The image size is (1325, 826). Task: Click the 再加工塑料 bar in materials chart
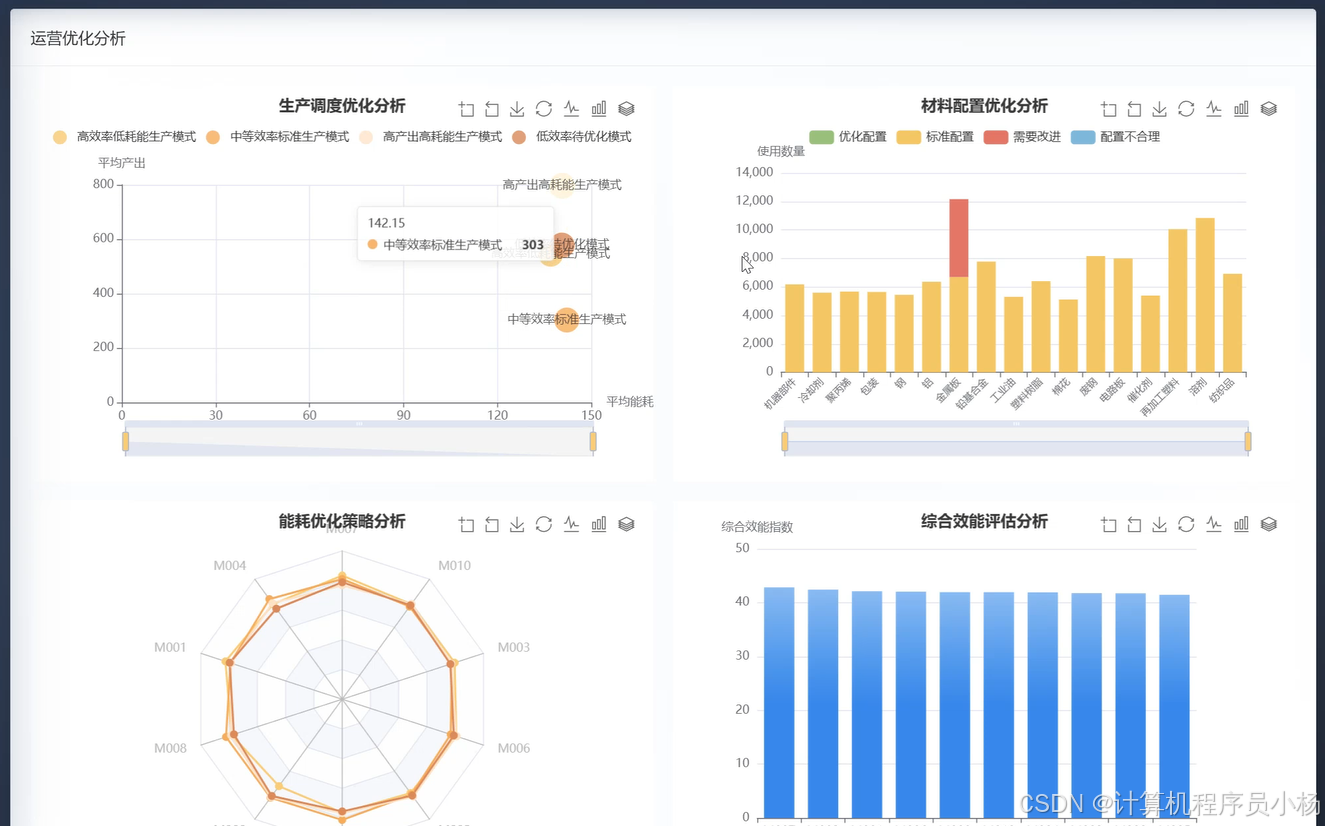point(1178,301)
